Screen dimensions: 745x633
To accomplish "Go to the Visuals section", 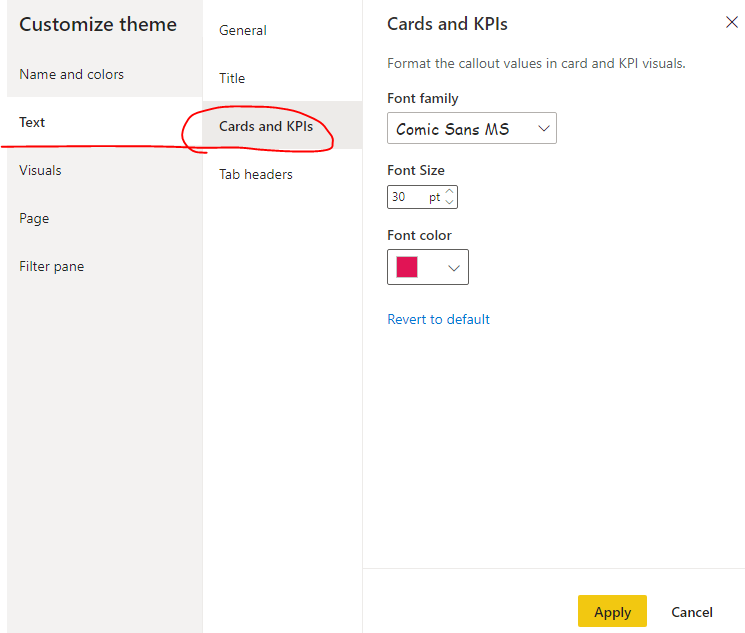I will pyautogui.click(x=105, y=170).
